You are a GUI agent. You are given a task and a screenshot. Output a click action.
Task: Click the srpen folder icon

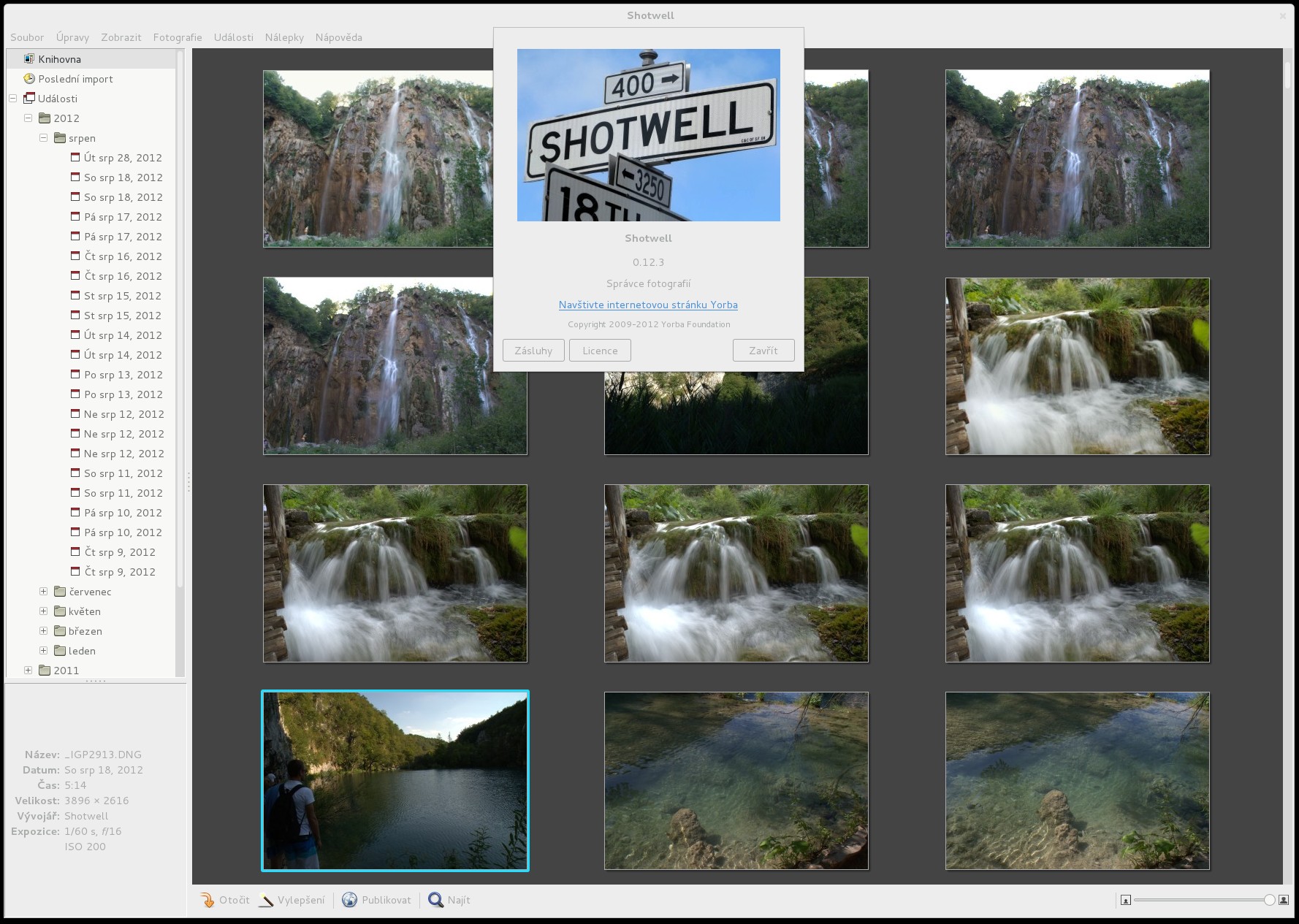pos(60,137)
